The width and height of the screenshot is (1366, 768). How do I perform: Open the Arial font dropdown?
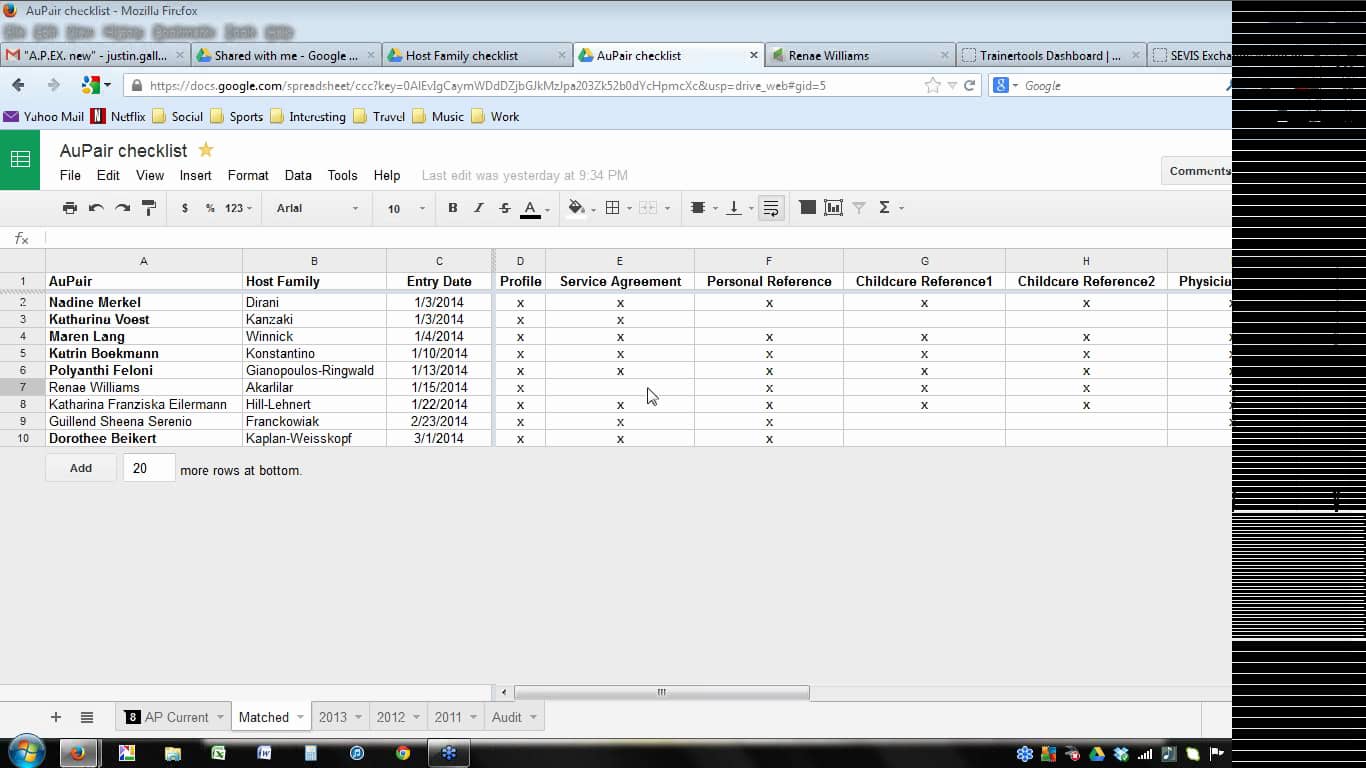[x=317, y=208]
